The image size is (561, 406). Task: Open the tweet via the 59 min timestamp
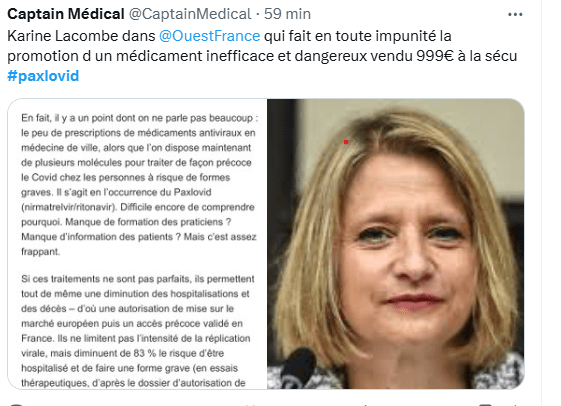(287, 14)
